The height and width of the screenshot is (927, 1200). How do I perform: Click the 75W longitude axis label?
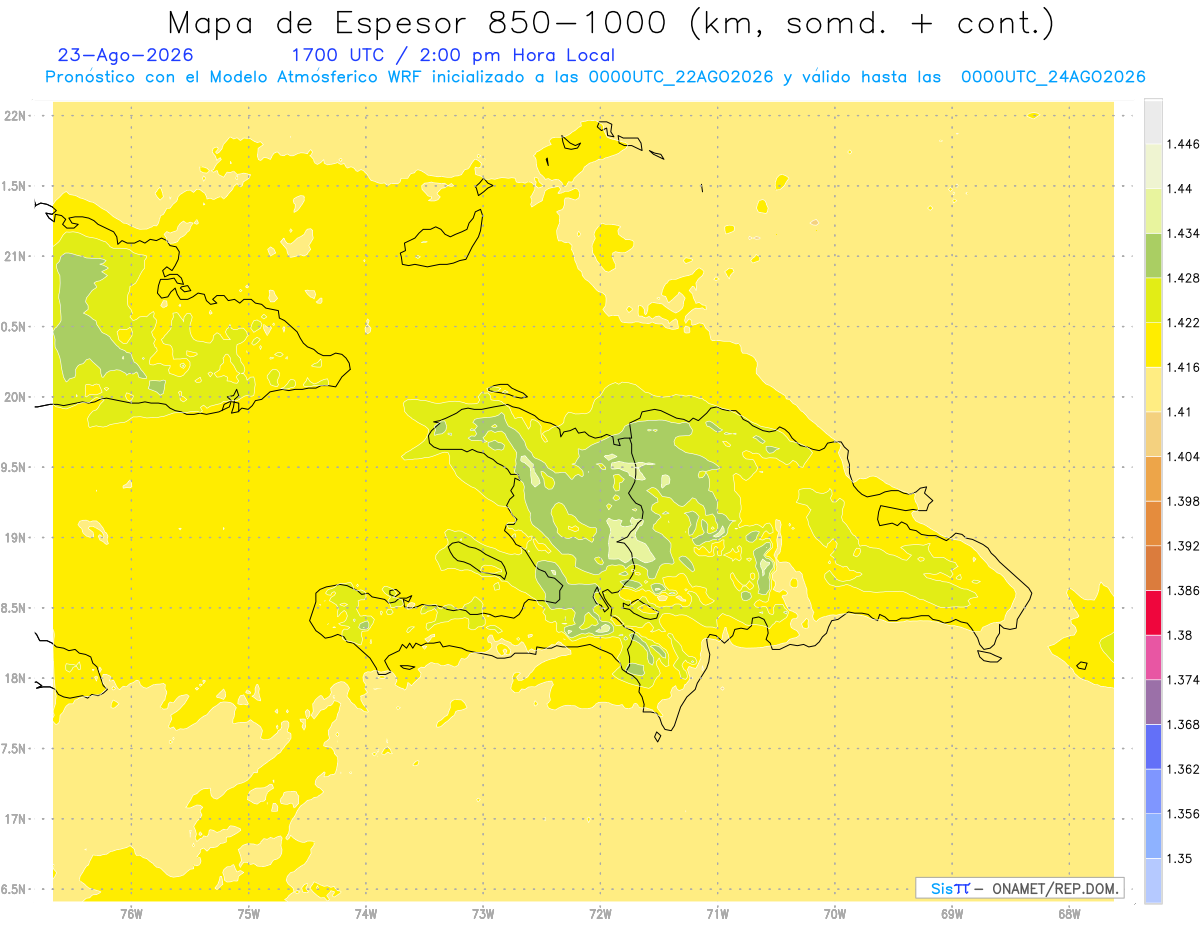click(248, 914)
